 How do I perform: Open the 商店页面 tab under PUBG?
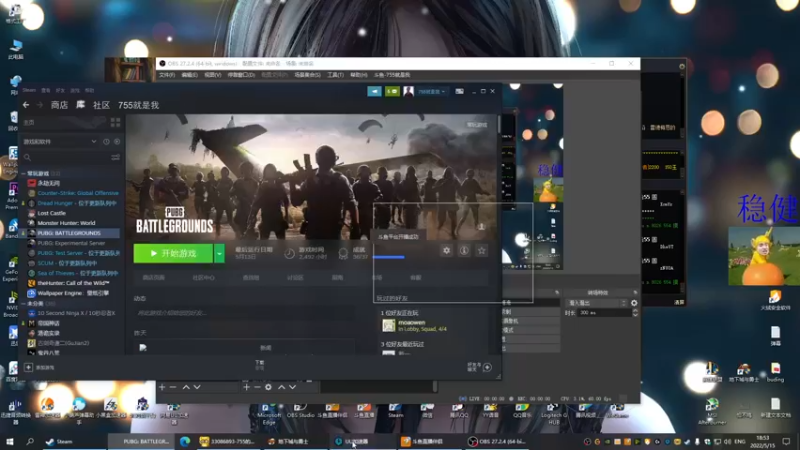pyautogui.click(x=153, y=278)
